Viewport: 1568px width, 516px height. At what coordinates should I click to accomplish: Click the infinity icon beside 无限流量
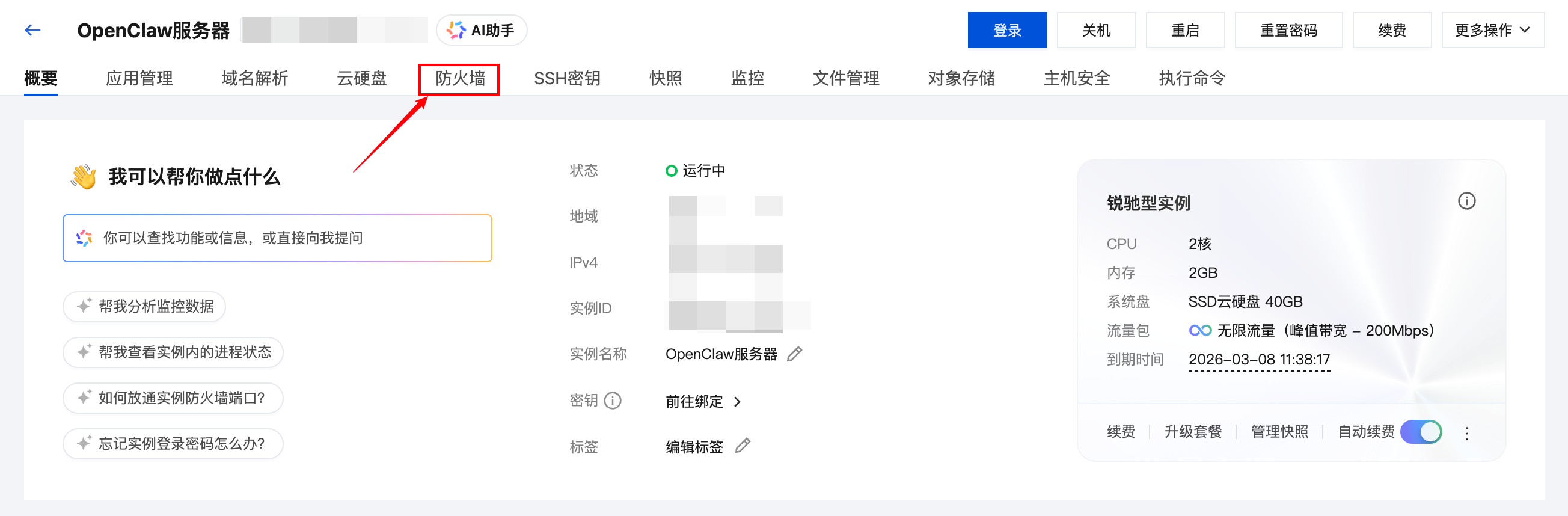[1200, 330]
